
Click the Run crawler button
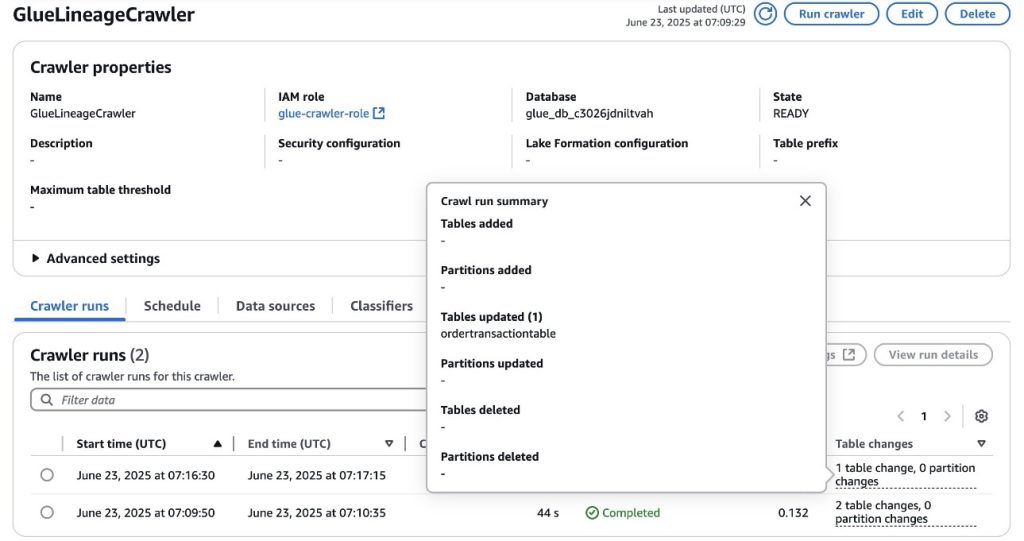coord(831,14)
